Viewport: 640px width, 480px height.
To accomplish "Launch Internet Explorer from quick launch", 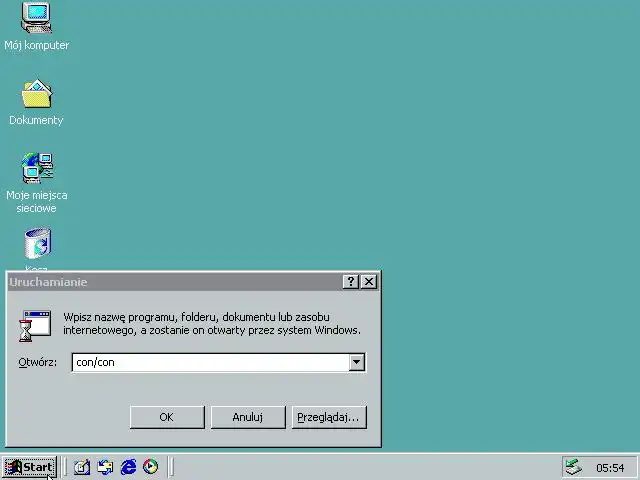I will [128, 467].
